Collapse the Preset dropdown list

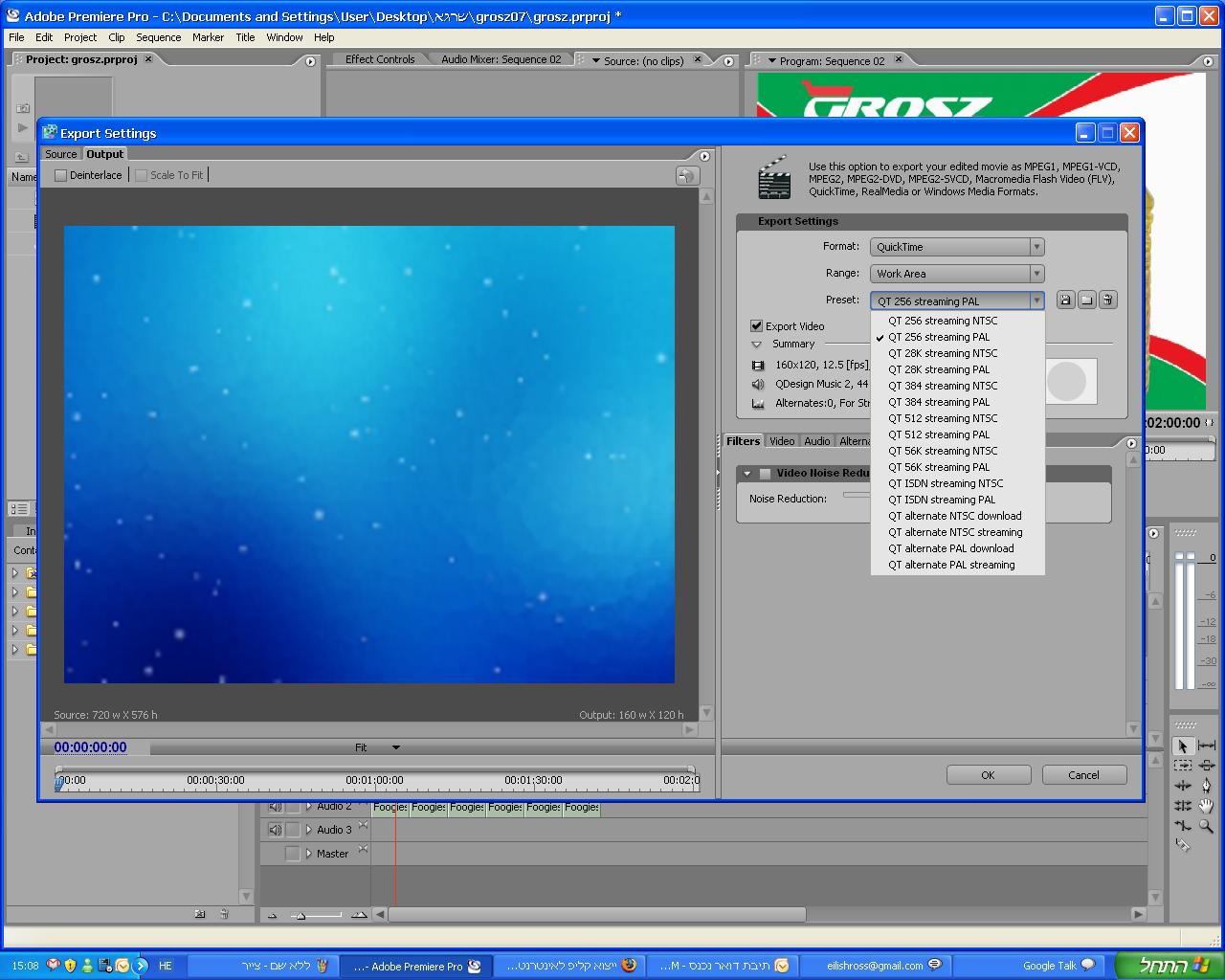point(1036,301)
